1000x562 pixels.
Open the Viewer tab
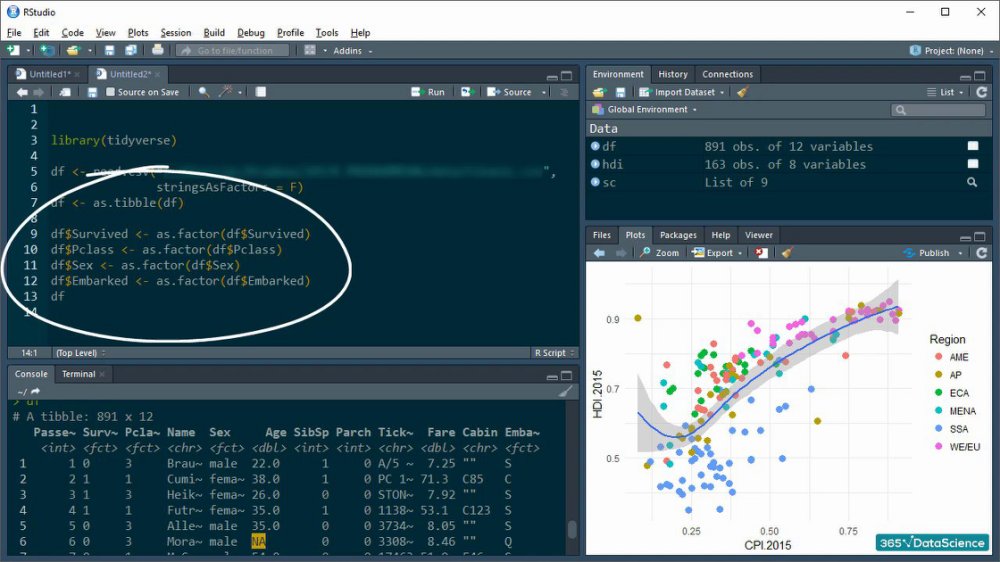tap(758, 235)
